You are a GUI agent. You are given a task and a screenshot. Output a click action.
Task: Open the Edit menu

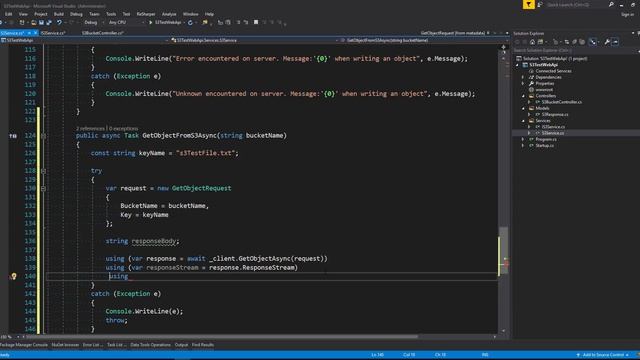(x=8, y=14)
